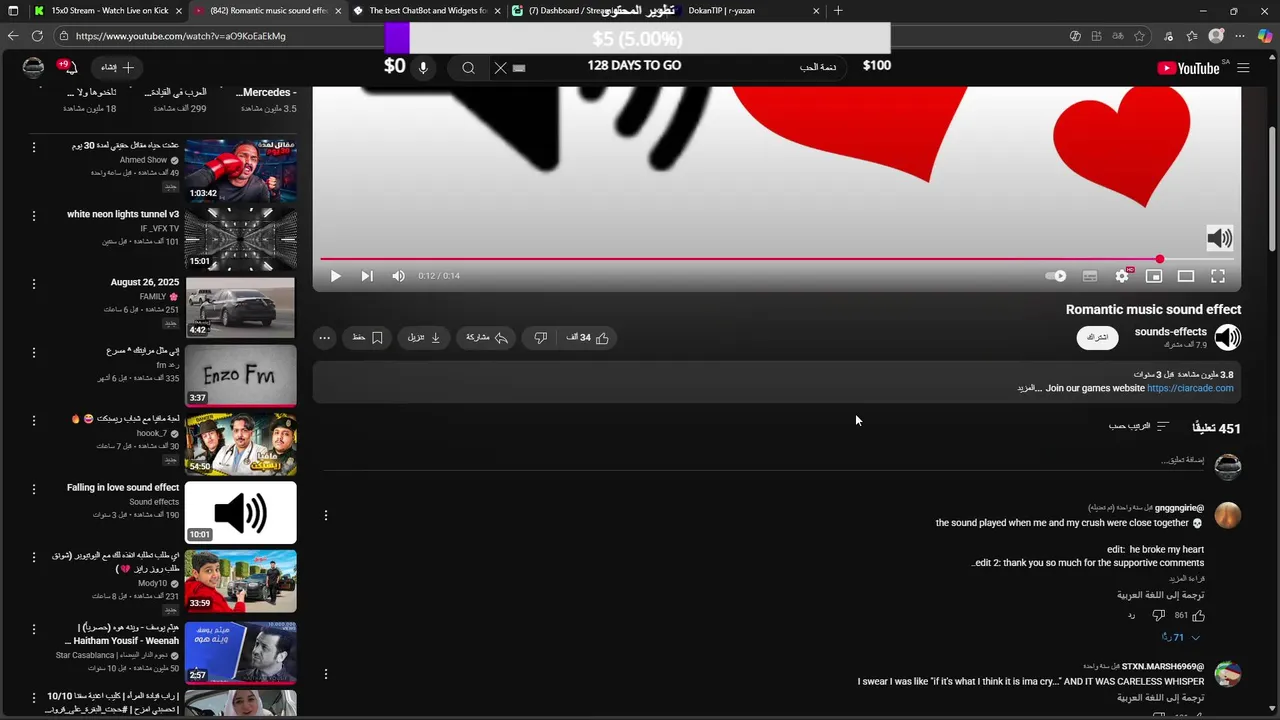
Task: Reload the page with refresh button
Action: pos(37,36)
